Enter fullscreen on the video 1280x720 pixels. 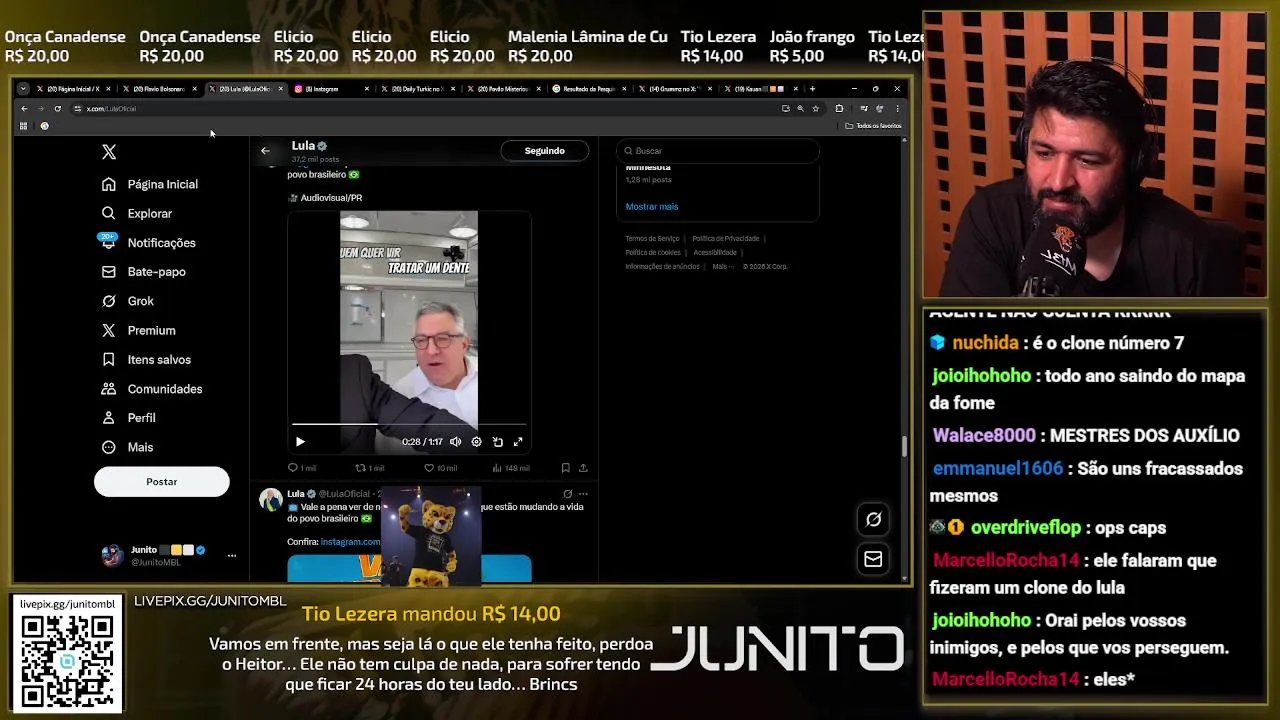tap(518, 441)
